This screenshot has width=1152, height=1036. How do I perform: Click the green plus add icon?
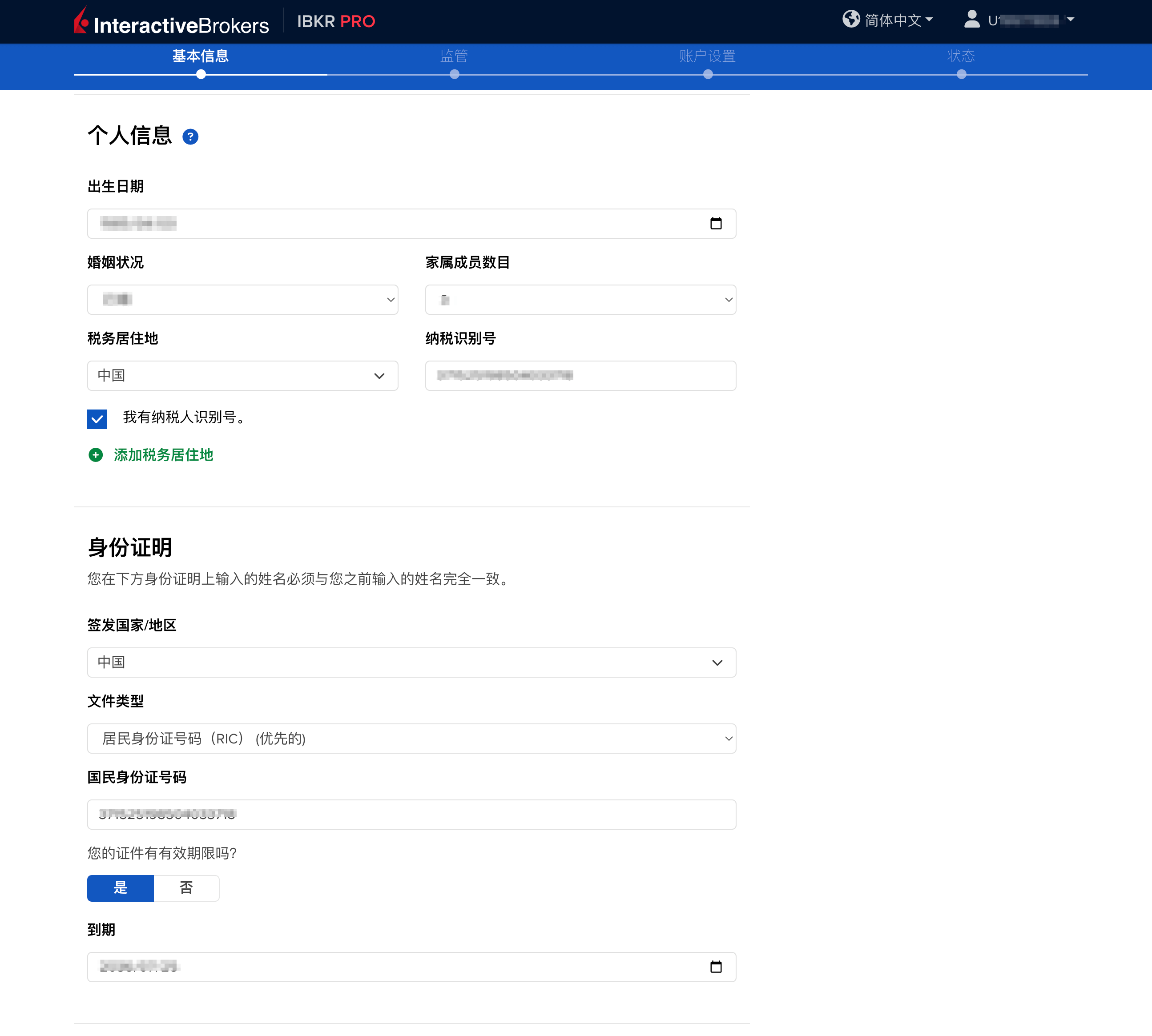point(96,455)
